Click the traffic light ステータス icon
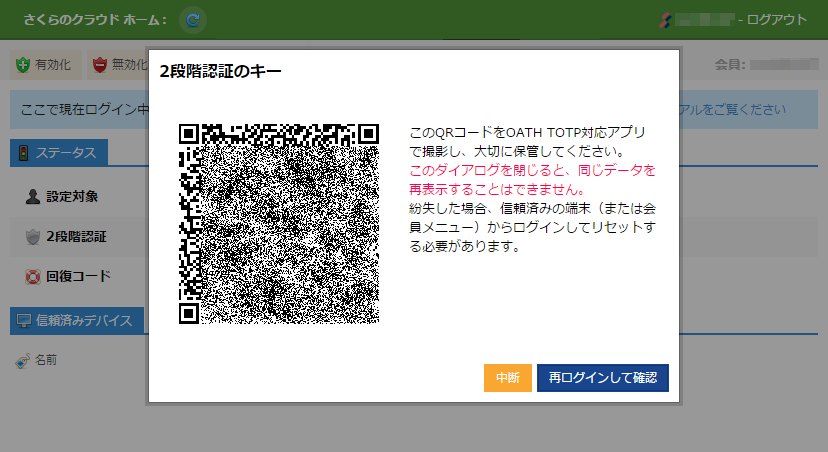The image size is (828, 452). (22, 153)
